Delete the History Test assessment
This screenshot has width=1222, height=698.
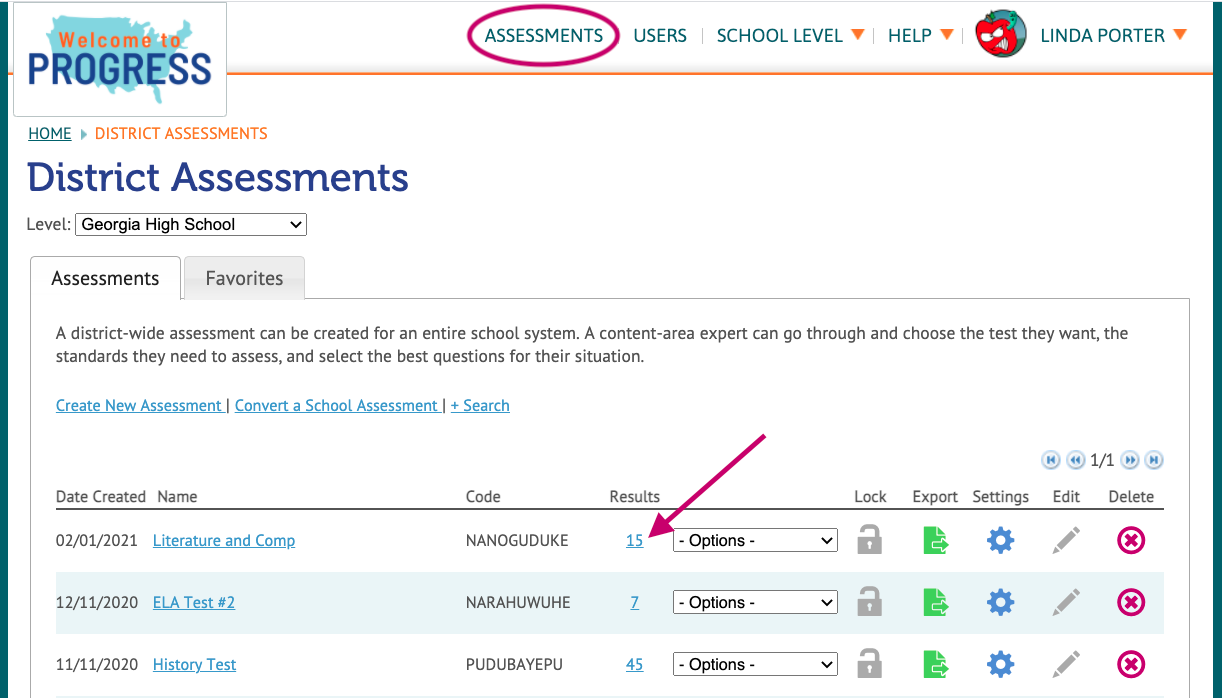pyautogui.click(x=1131, y=664)
